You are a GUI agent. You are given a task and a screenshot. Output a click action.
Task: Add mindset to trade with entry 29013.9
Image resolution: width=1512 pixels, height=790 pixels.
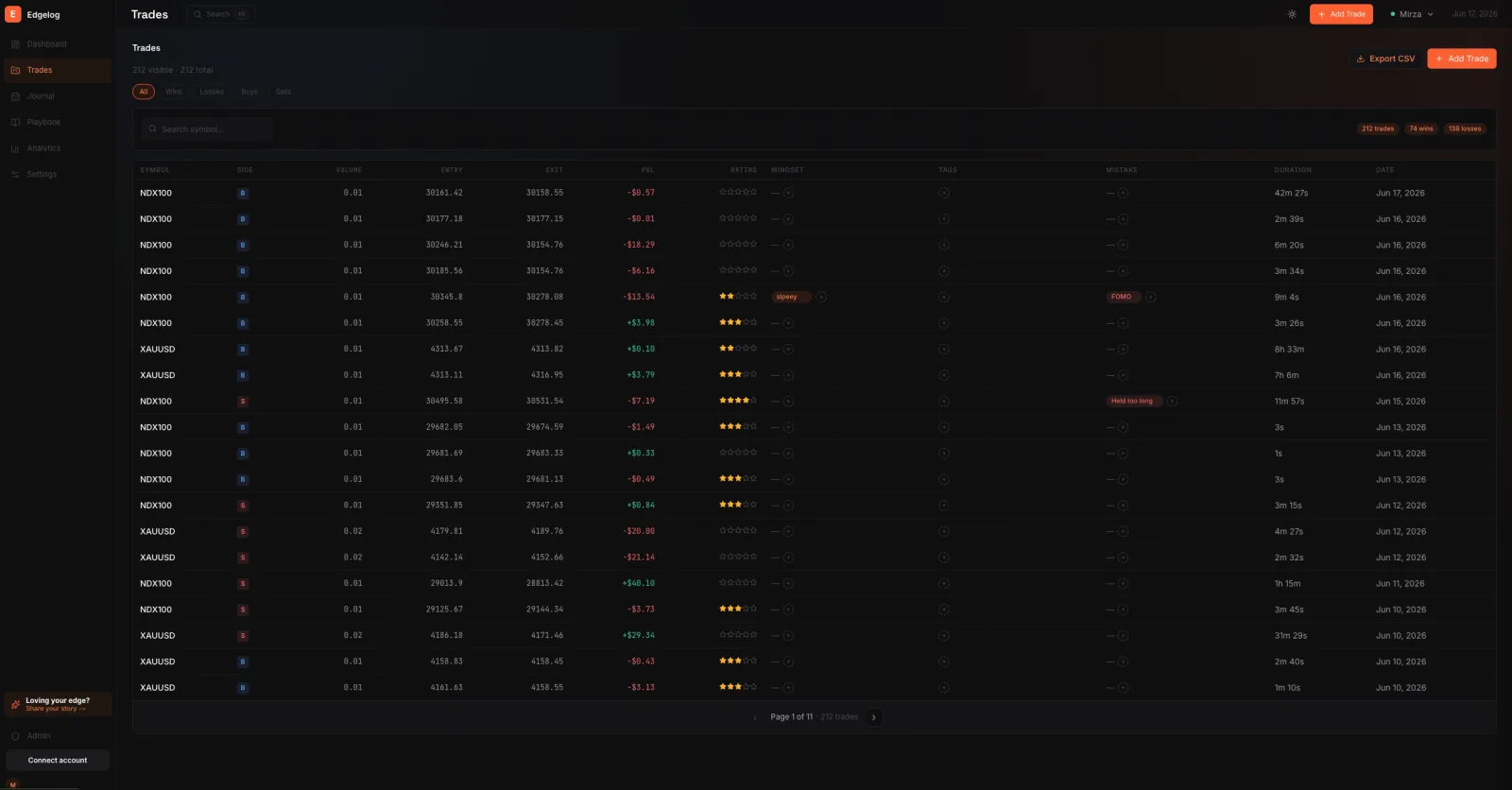[788, 584]
